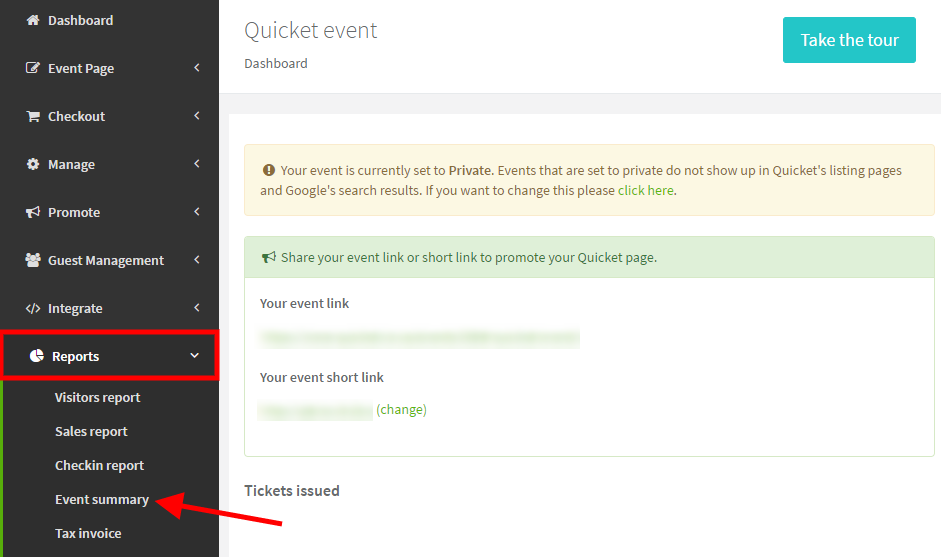Click the Promote megaphone icon in sidebar
Image resolution: width=941 pixels, height=557 pixels.
click(x=33, y=212)
